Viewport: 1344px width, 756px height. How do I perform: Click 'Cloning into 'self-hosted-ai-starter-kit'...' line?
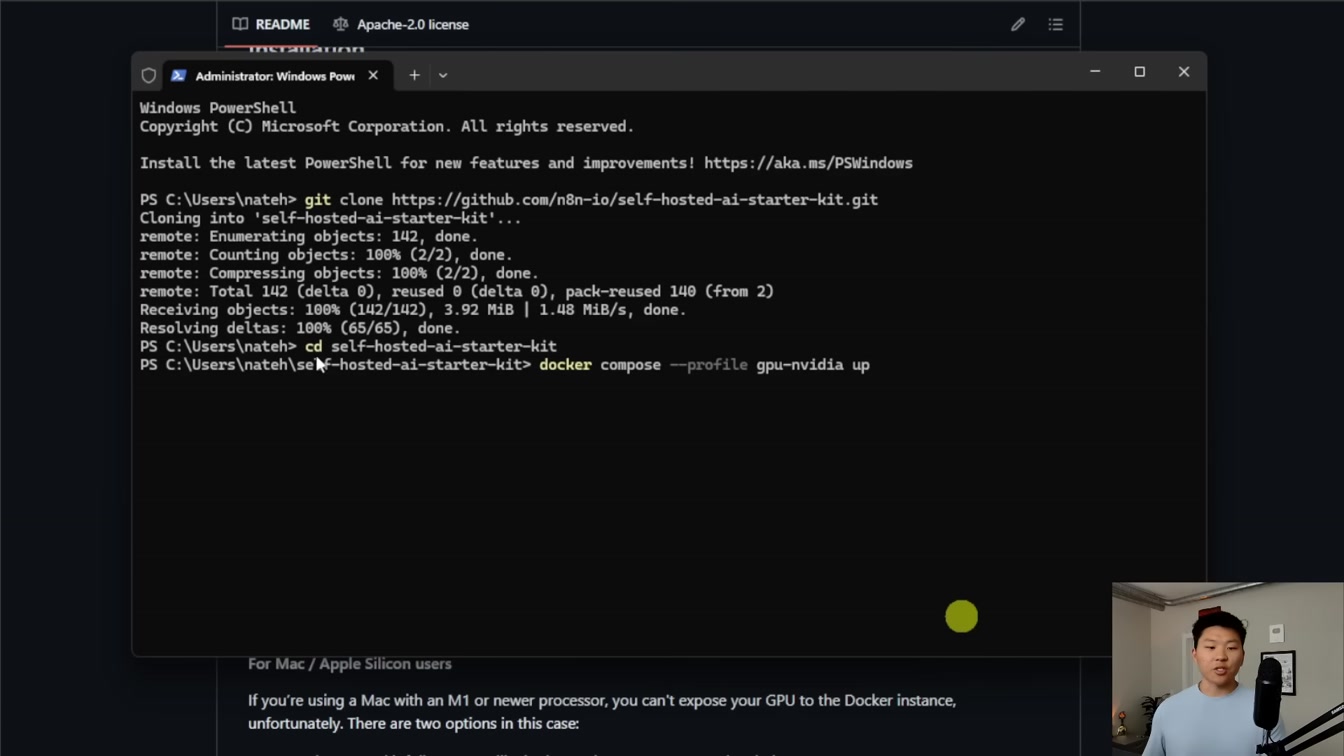click(331, 218)
